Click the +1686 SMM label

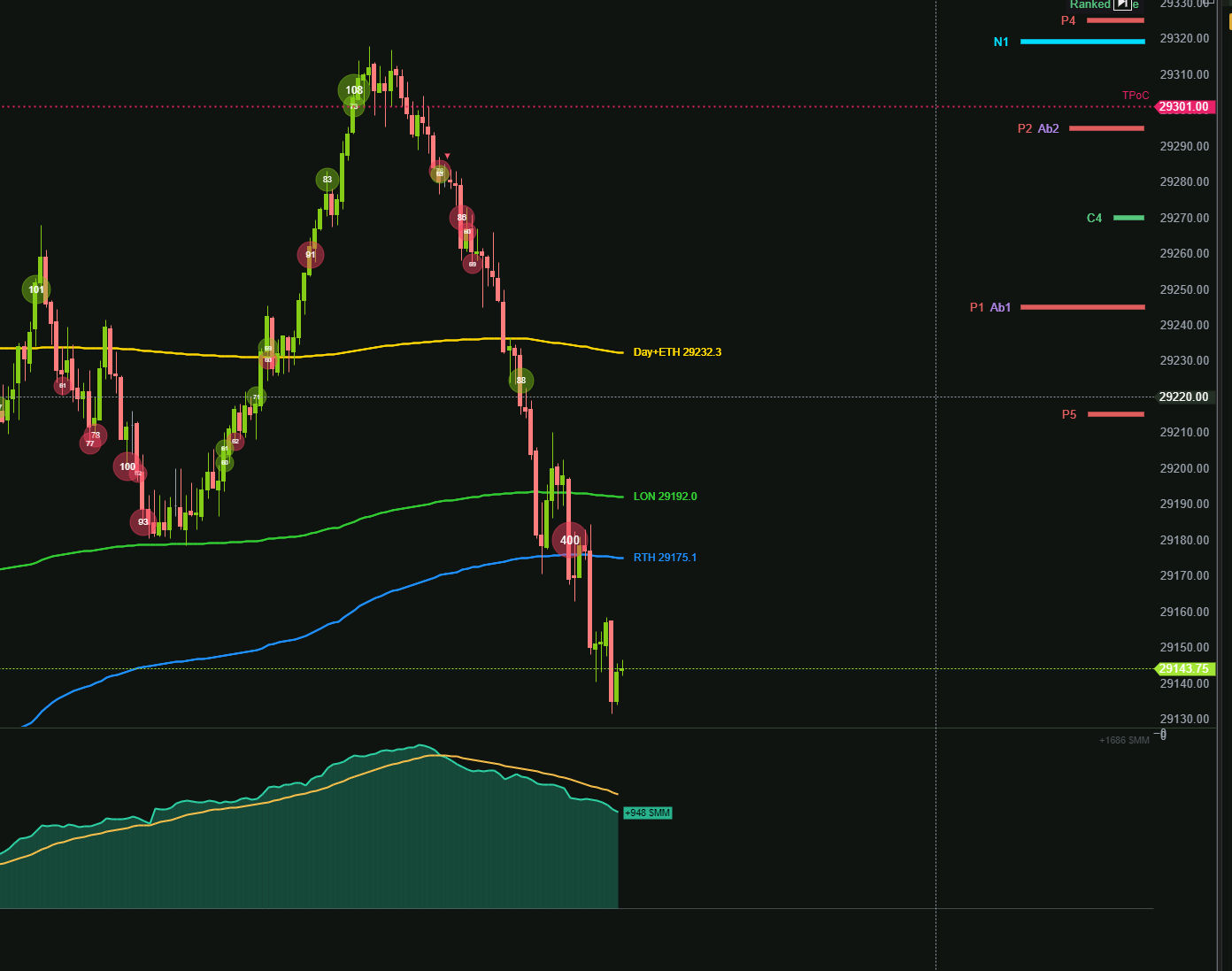[x=1124, y=740]
